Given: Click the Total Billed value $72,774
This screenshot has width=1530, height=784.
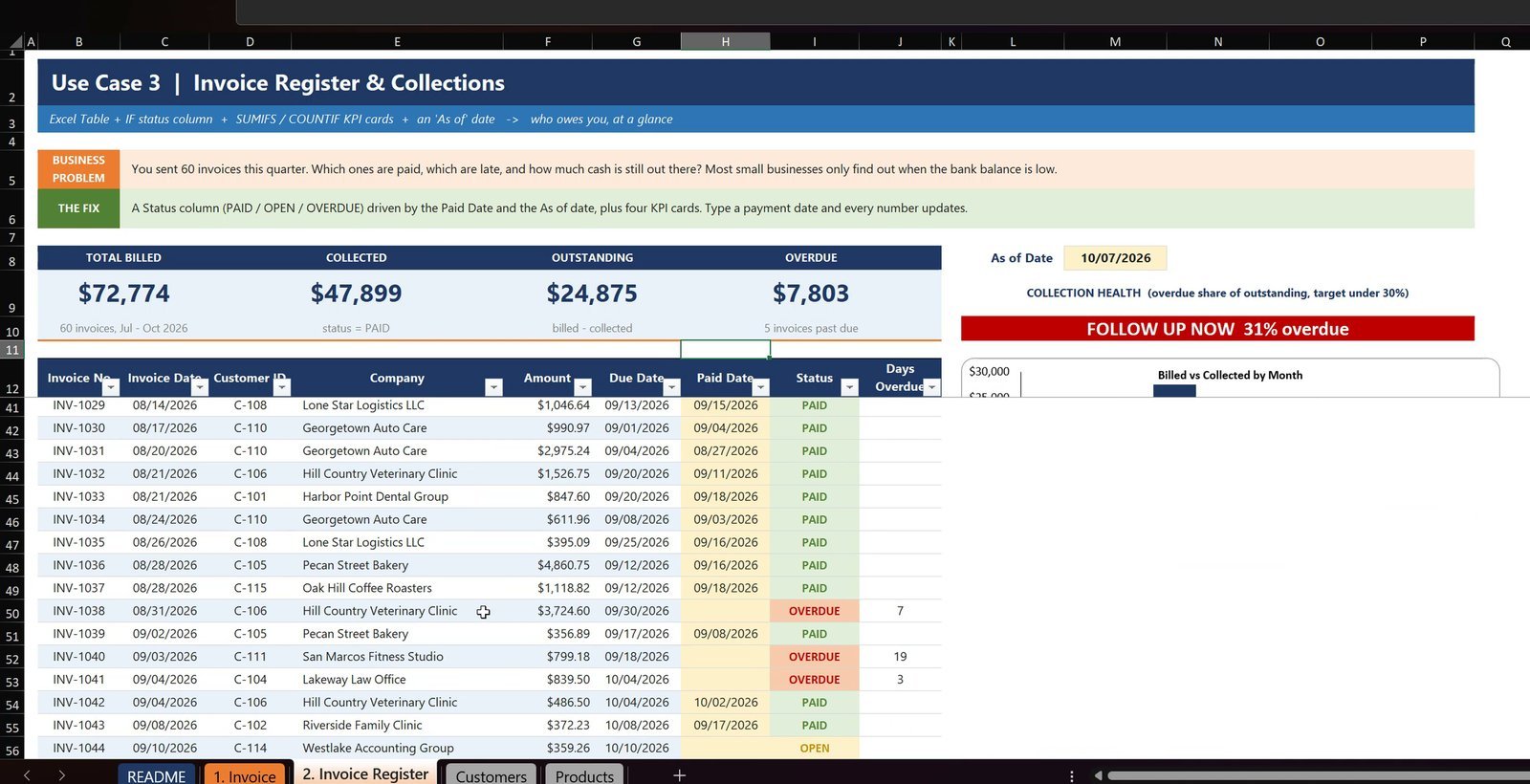Looking at the screenshot, I should pyautogui.click(x=124, y=294).
